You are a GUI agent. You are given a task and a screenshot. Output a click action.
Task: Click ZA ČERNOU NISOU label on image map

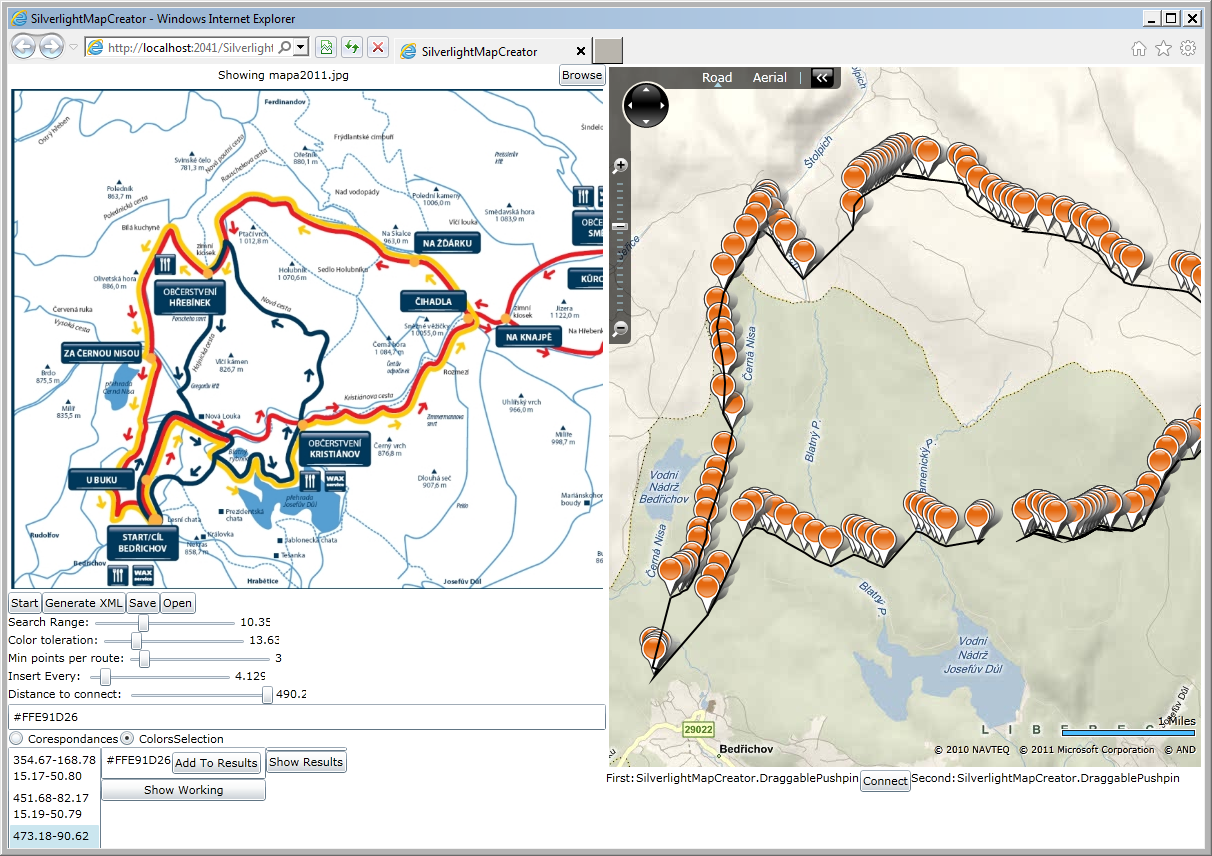click(102, 353)
